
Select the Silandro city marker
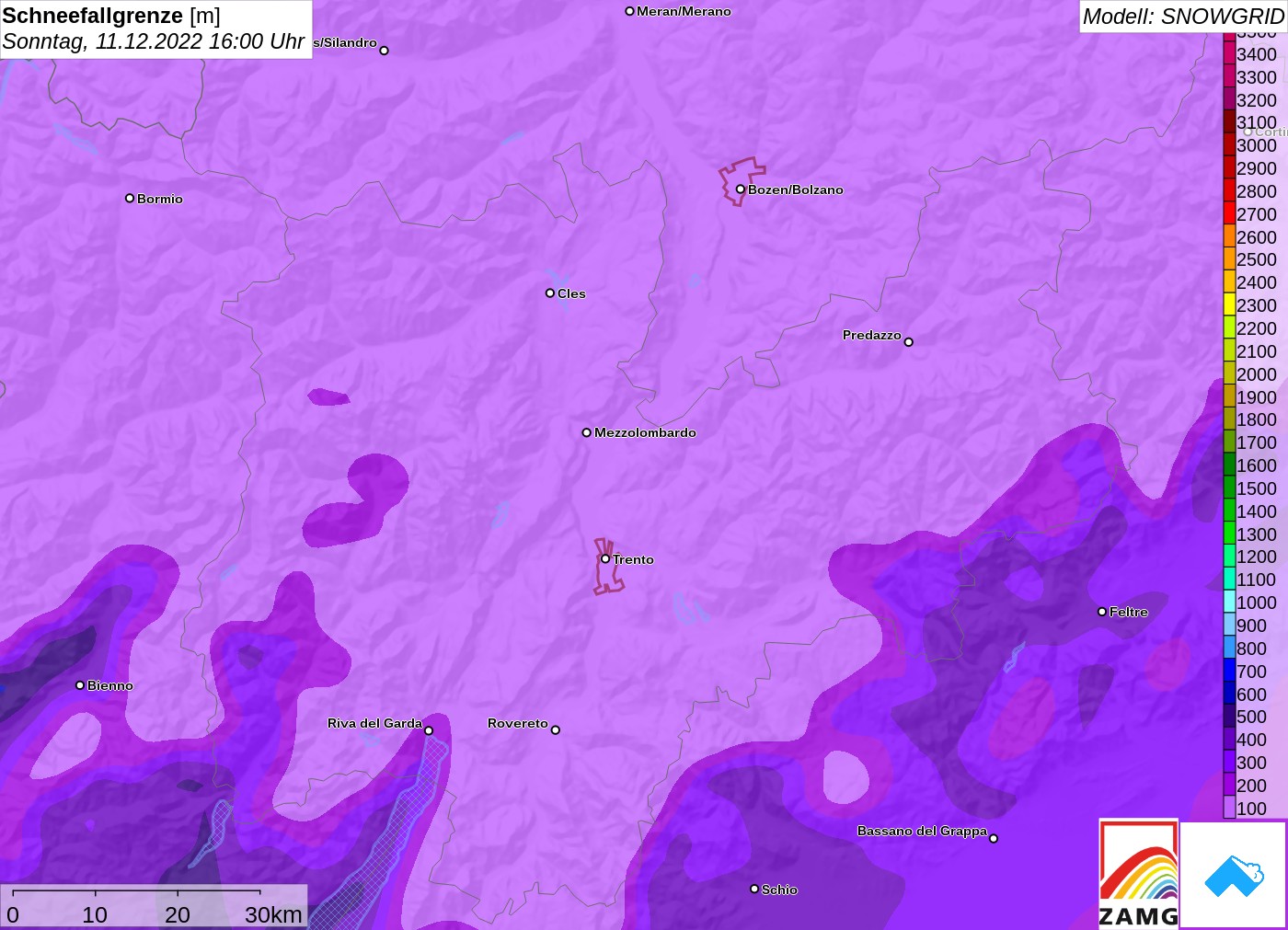385,51
